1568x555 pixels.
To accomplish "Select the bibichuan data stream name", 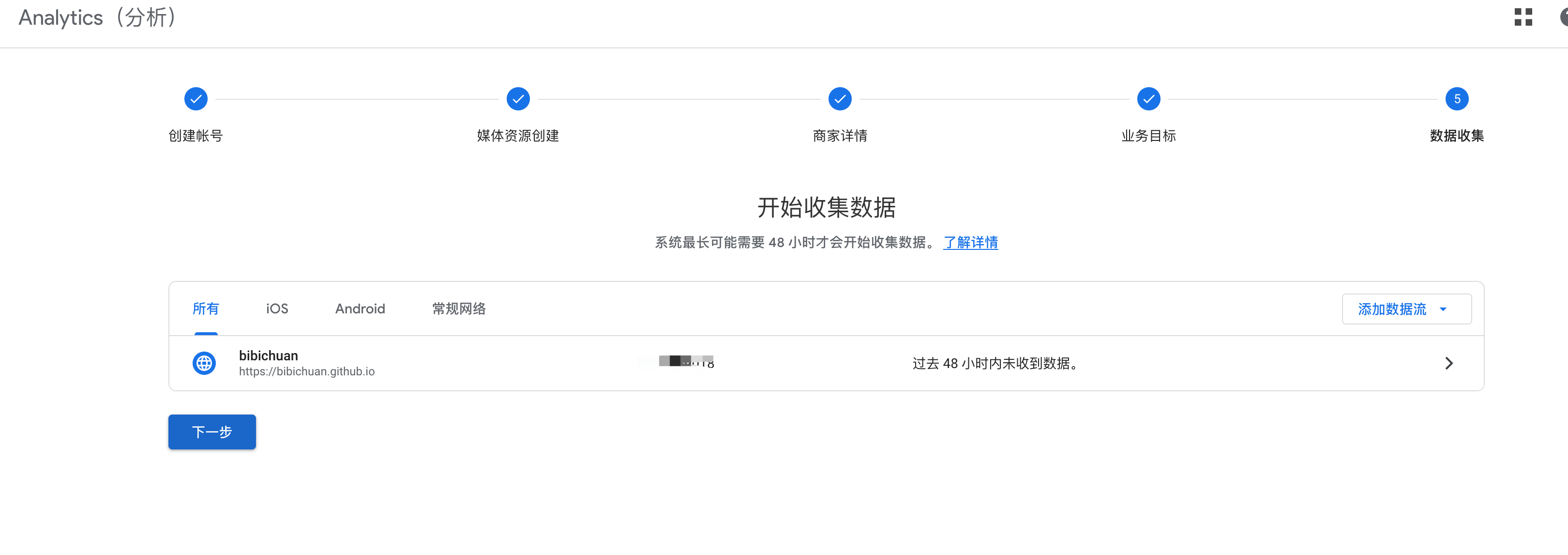I will pos(269,355).
